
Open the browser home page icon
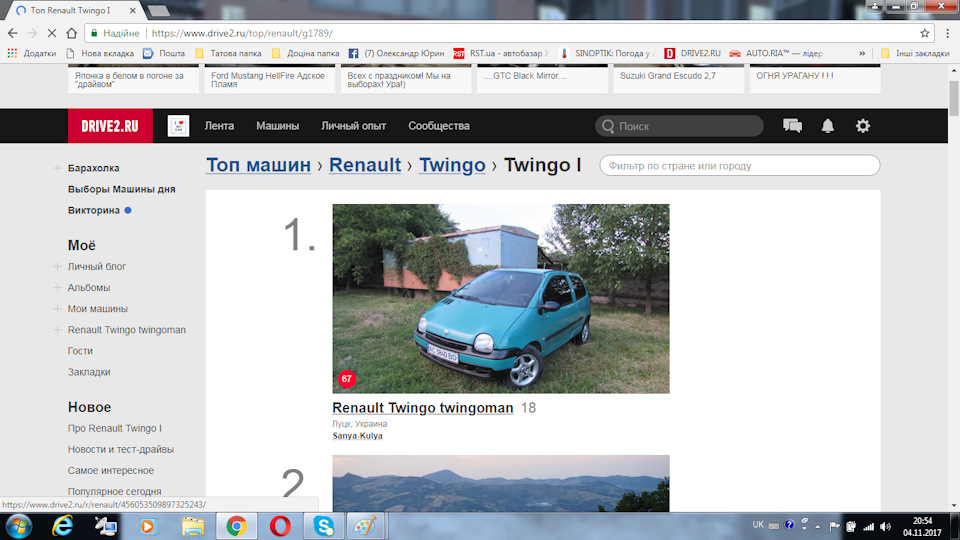pos(72,33)
